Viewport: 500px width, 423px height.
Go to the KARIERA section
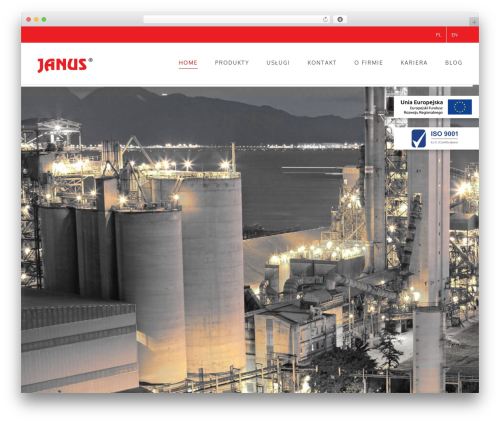point(414,63)
